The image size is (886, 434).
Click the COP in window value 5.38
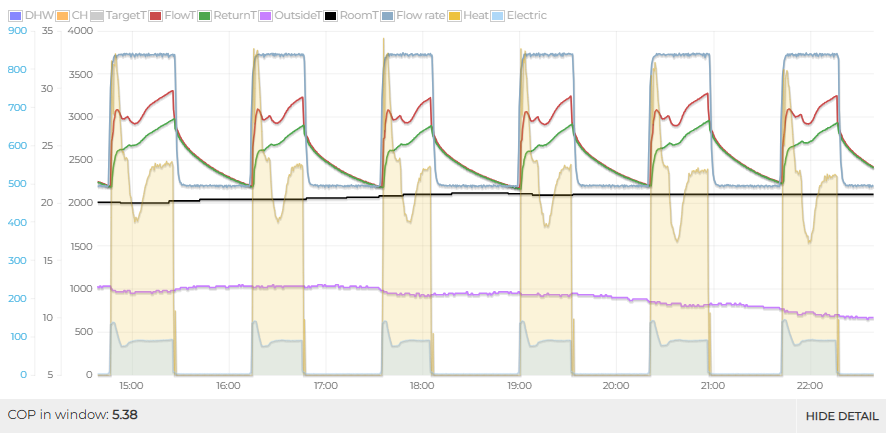pos(124,414)
